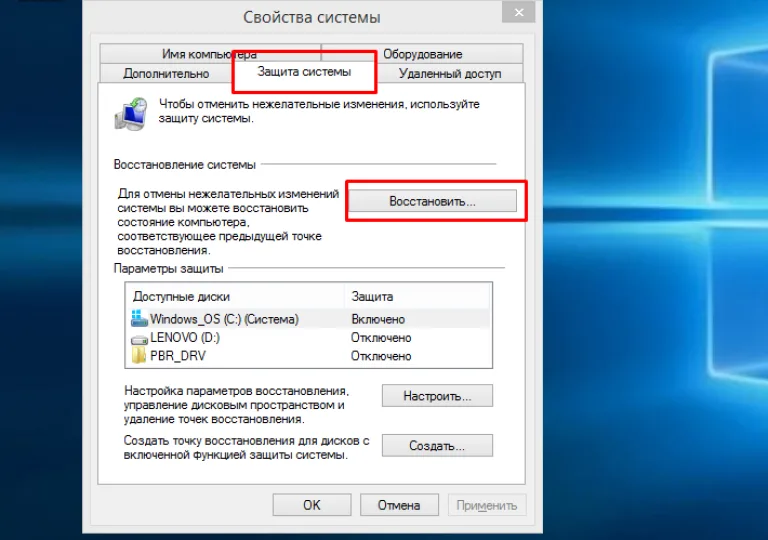Open the Оборудование tab
768x540 pixels.
pos(422,53)
